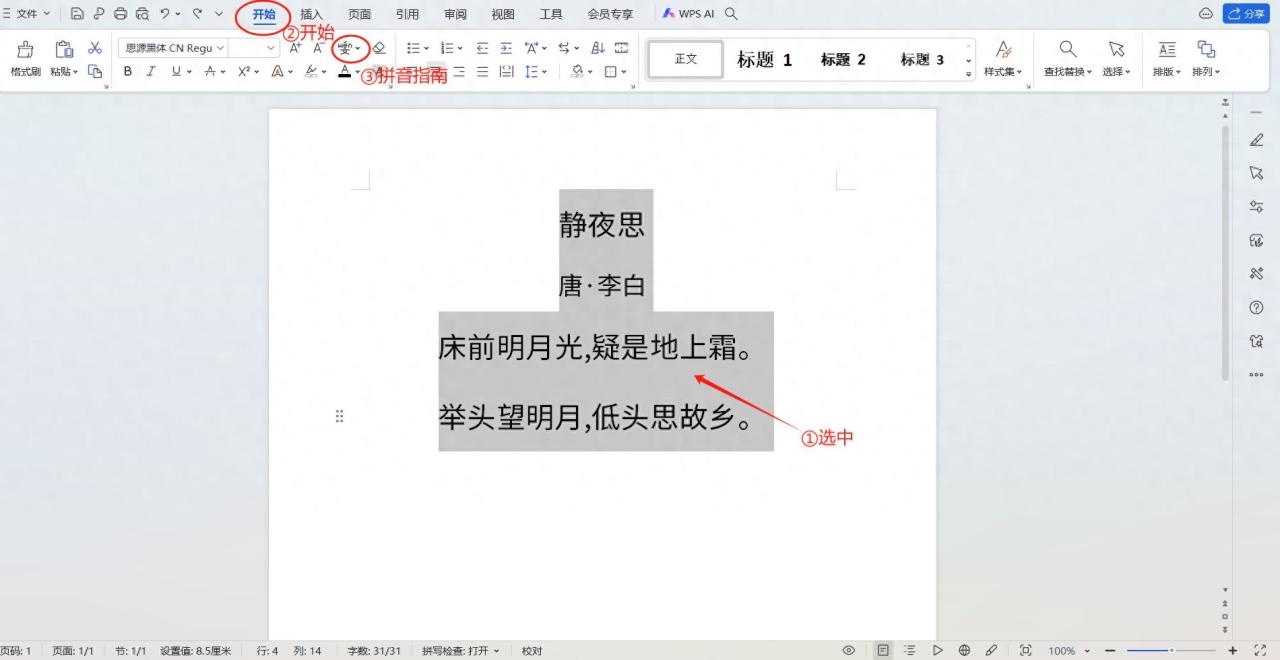1280x660 pixels.
Task: Click the font color A swatch
Action: (344, 71)
